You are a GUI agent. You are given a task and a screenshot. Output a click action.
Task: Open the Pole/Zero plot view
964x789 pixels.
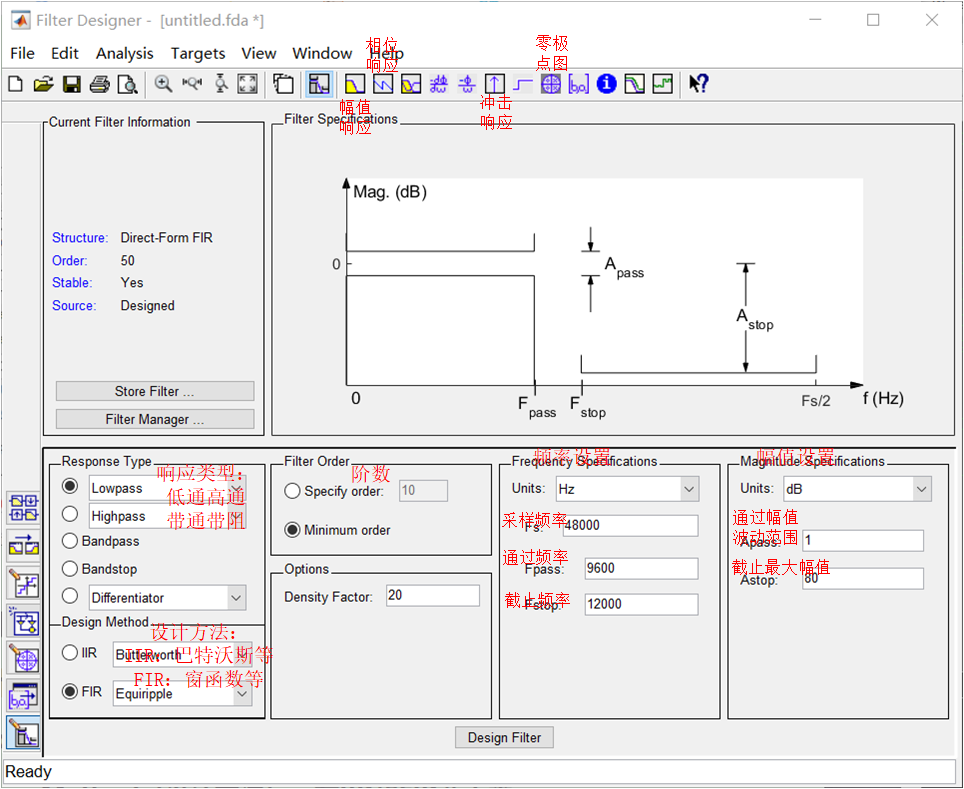click(x=551, y=84)
